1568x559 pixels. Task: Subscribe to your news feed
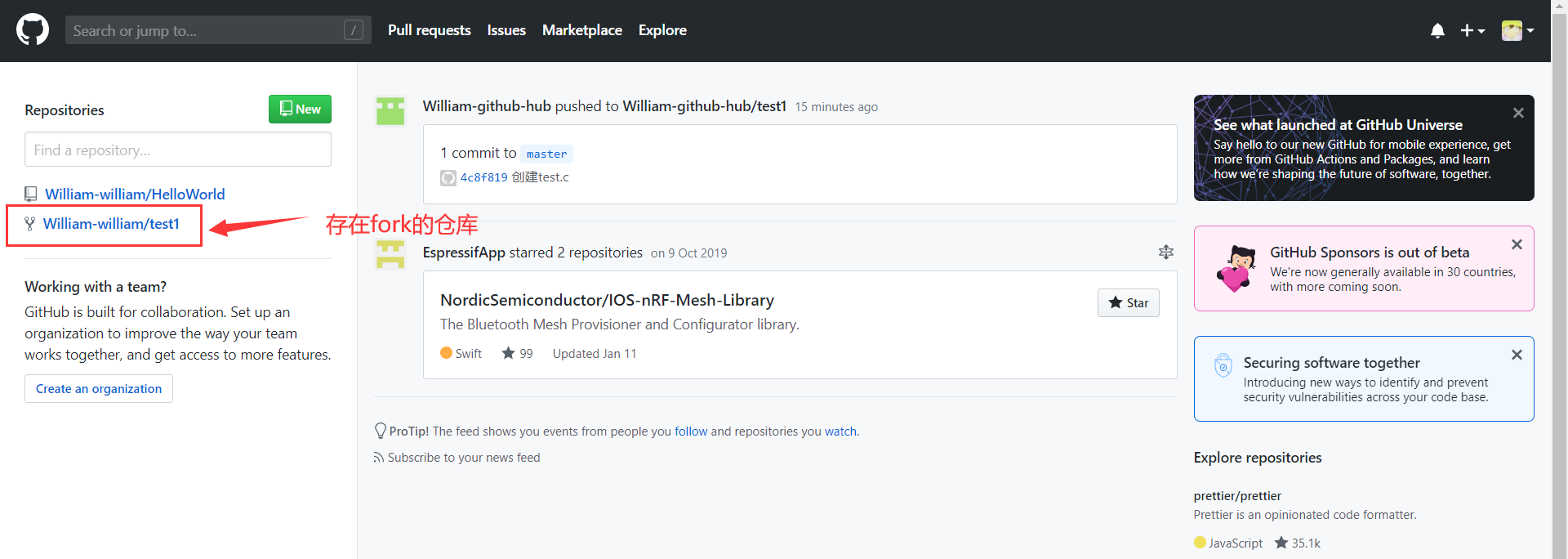coord(464,458)
